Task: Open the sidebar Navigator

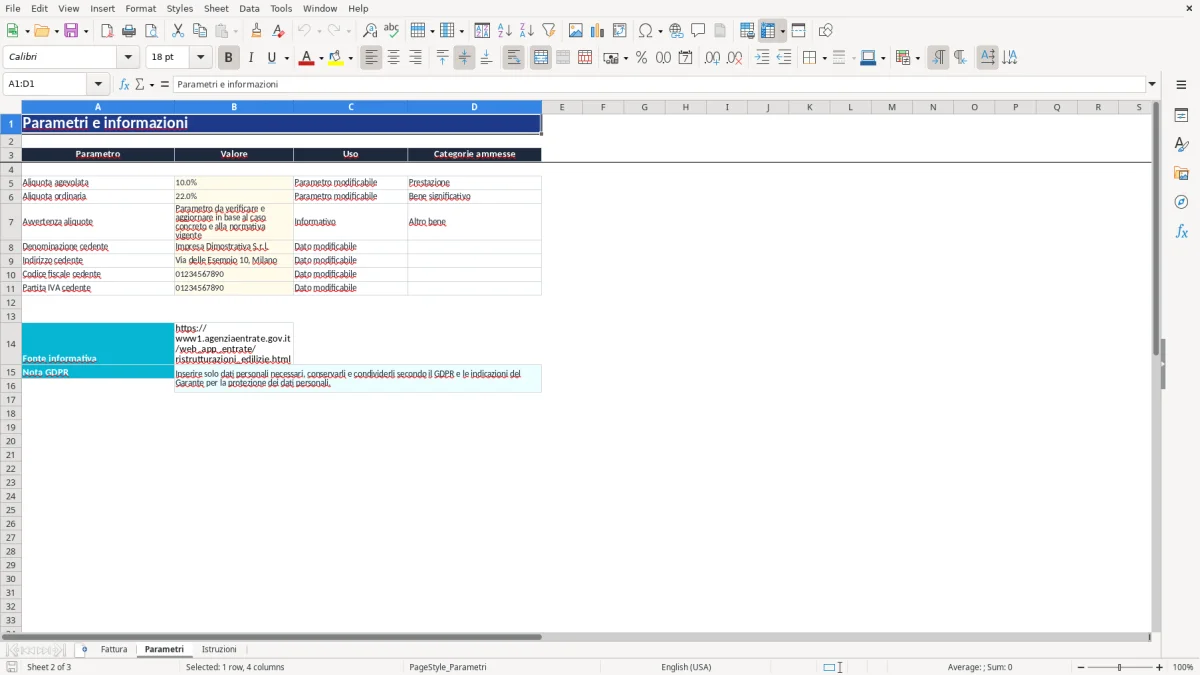Action: (x=1181, y=202)
